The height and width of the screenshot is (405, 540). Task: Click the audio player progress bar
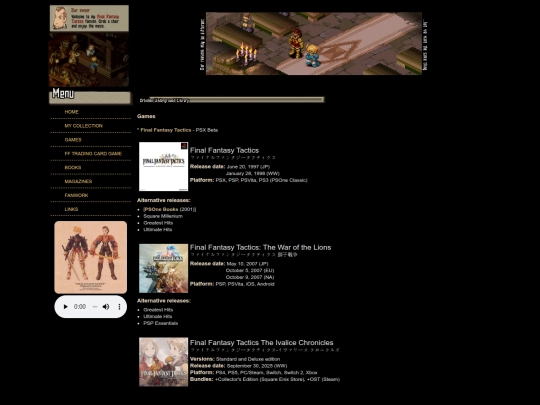[95, 307]
